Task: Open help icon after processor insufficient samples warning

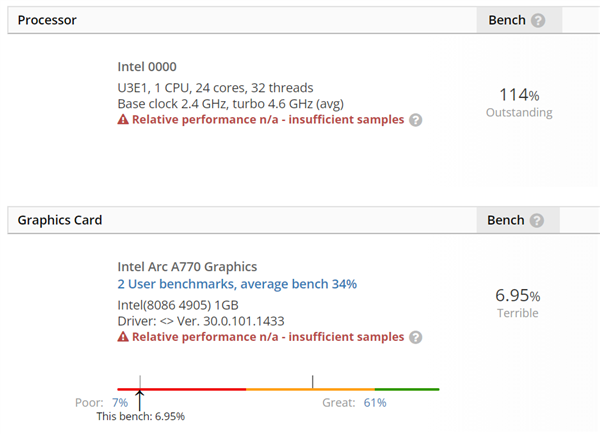Action: [416, 119]
